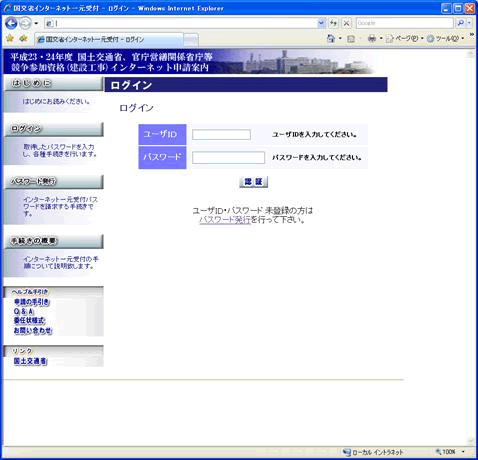Click the インターネット一元受付の手順について説明 text
This screenshot has height=460, width=478.
61,262
